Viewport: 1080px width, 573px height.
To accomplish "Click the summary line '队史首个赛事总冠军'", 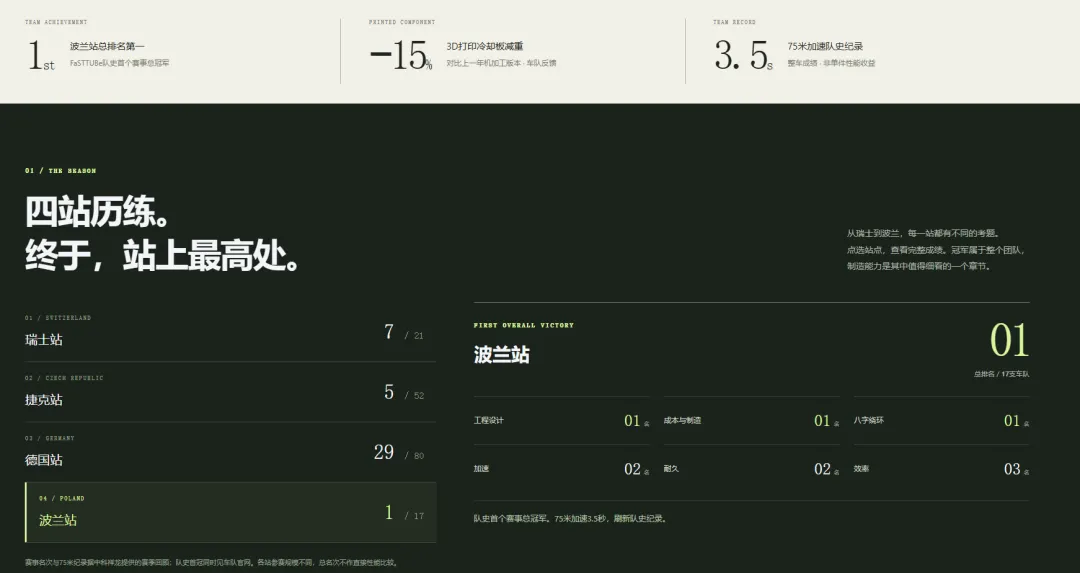I will [570, 519].
